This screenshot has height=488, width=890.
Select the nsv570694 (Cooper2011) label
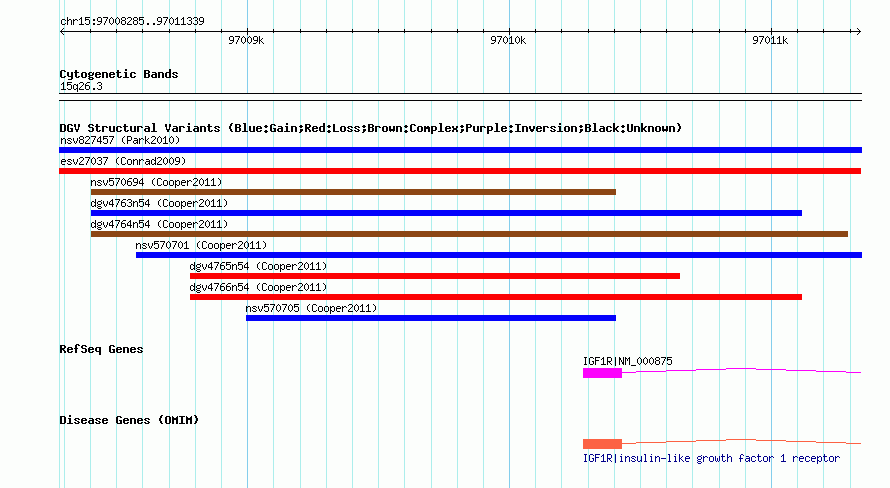156,182
